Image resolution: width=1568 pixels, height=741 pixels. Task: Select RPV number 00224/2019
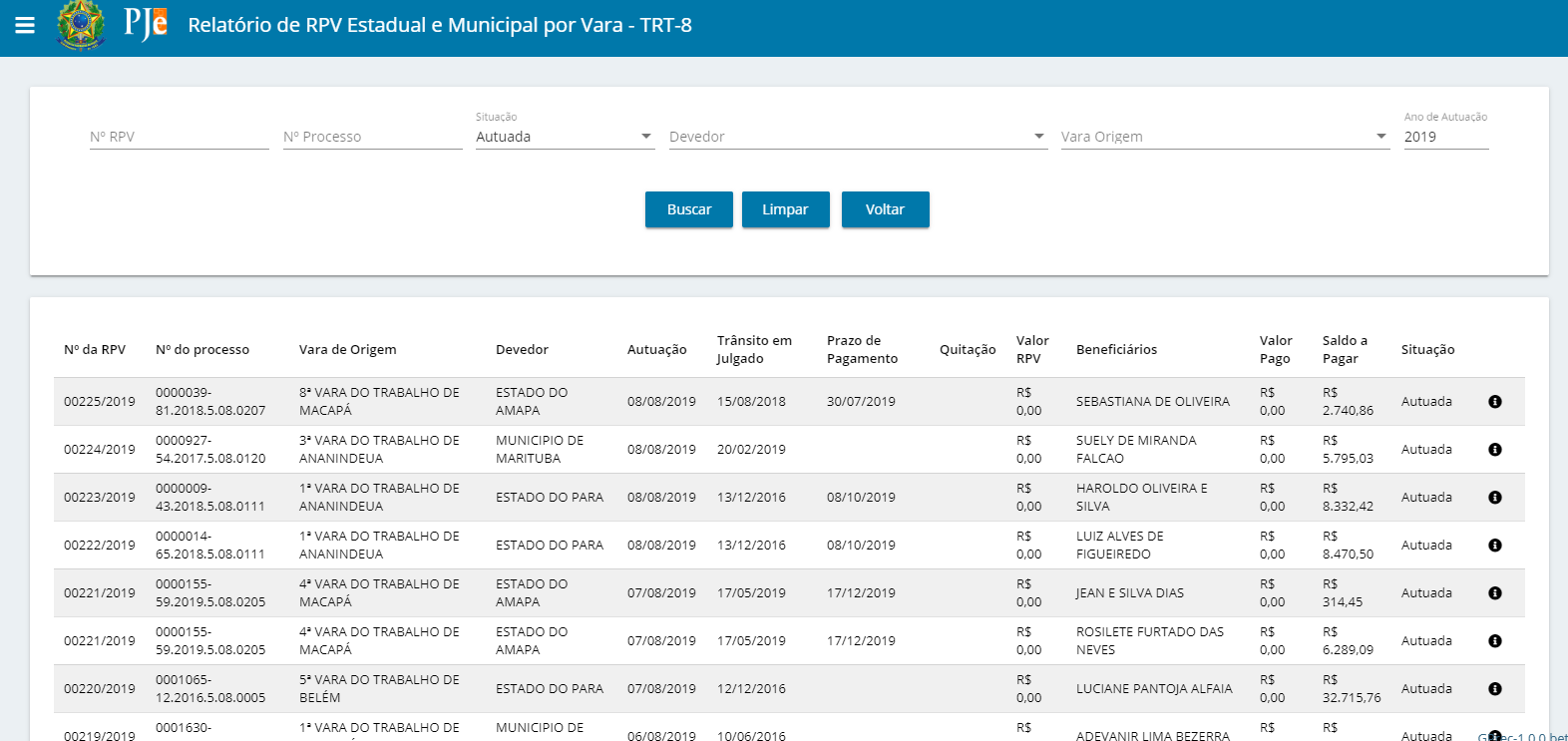(x=100, y=450)
